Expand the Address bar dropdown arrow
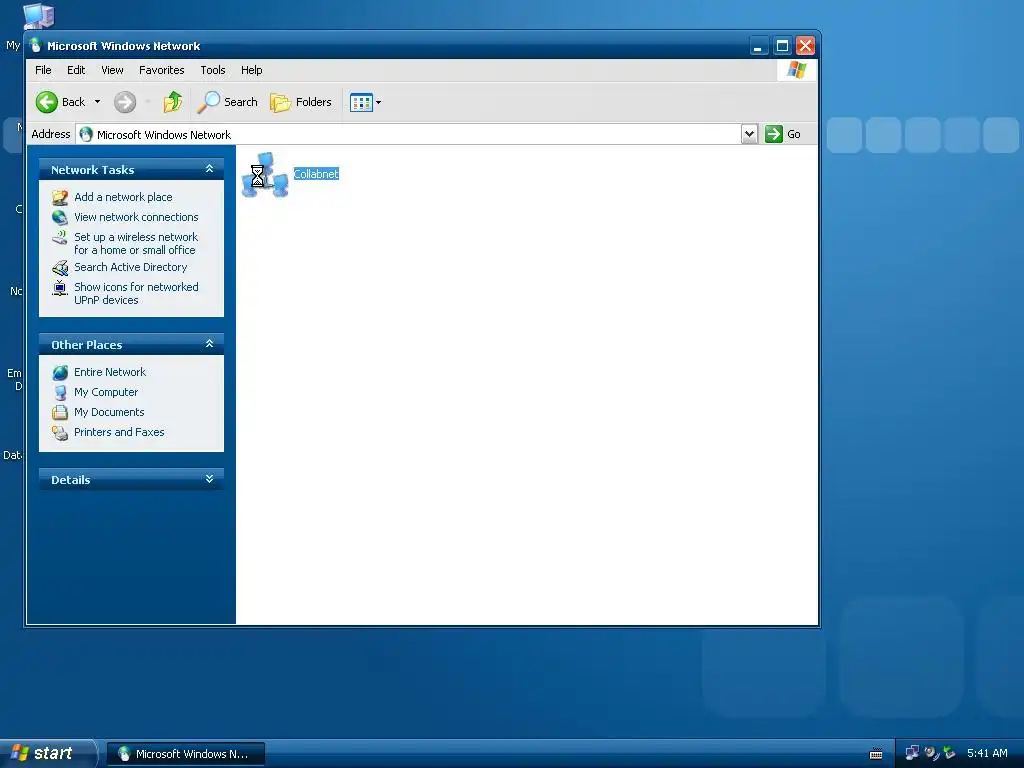Image resolution: width=1024 pixels, height=768 pixels. coord(749,135)
